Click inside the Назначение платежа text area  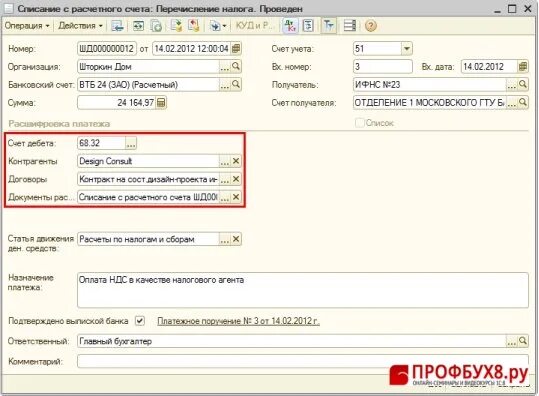click(x=303, y=290)
